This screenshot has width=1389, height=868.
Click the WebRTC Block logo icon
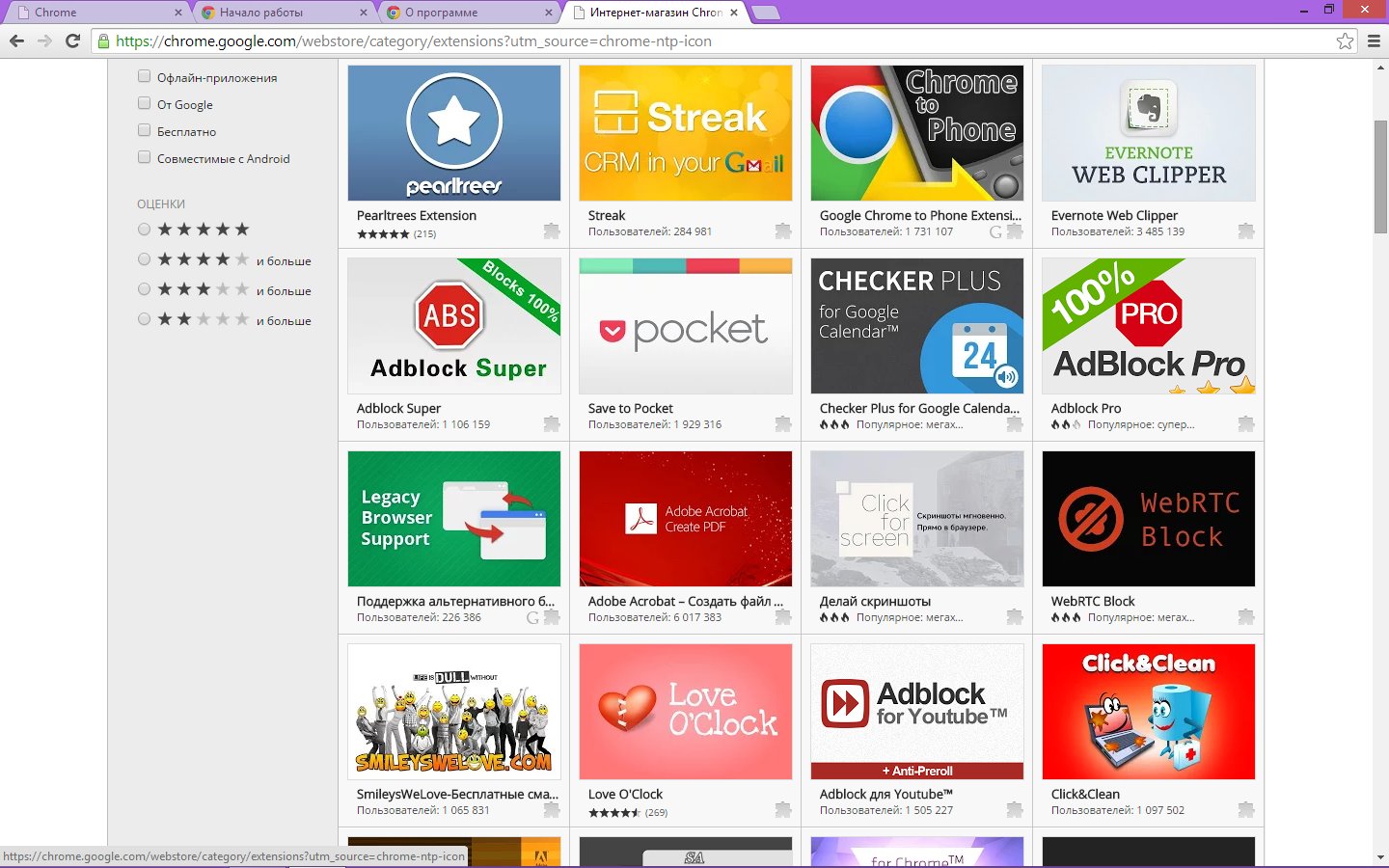coord(1091,519)
